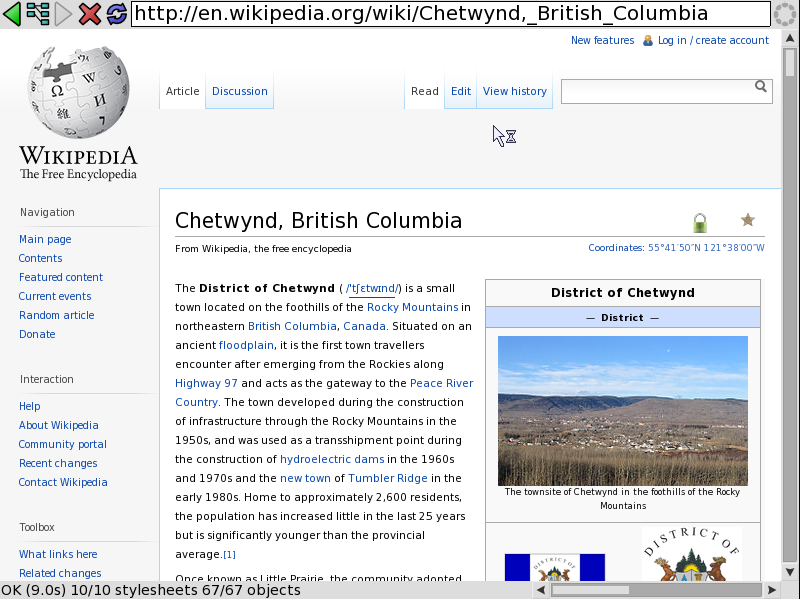Viewport: 800px width, 599px height.
Task: Open the hydroelectric dams link
Action: tap(332, 459)
